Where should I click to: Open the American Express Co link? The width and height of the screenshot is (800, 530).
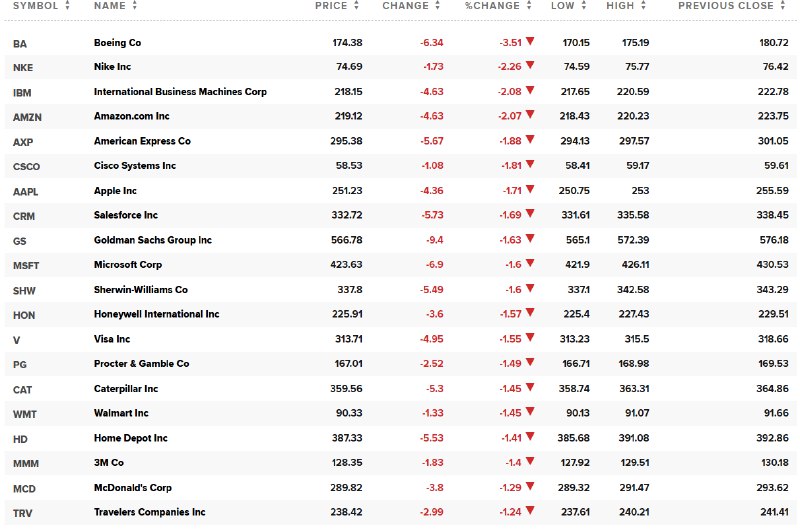(142, 141)
